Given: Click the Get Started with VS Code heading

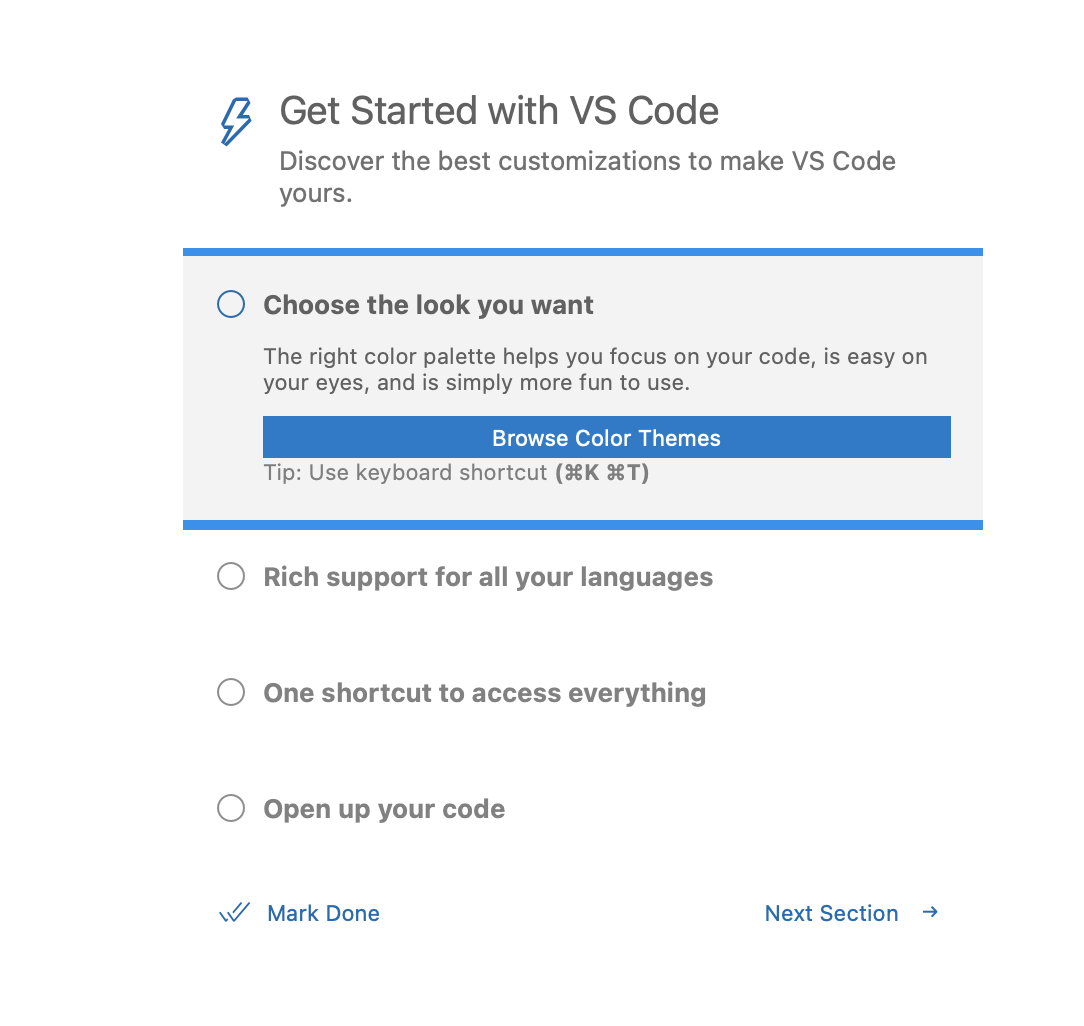Looking at the screenshot, I should [x=499, y=110].
